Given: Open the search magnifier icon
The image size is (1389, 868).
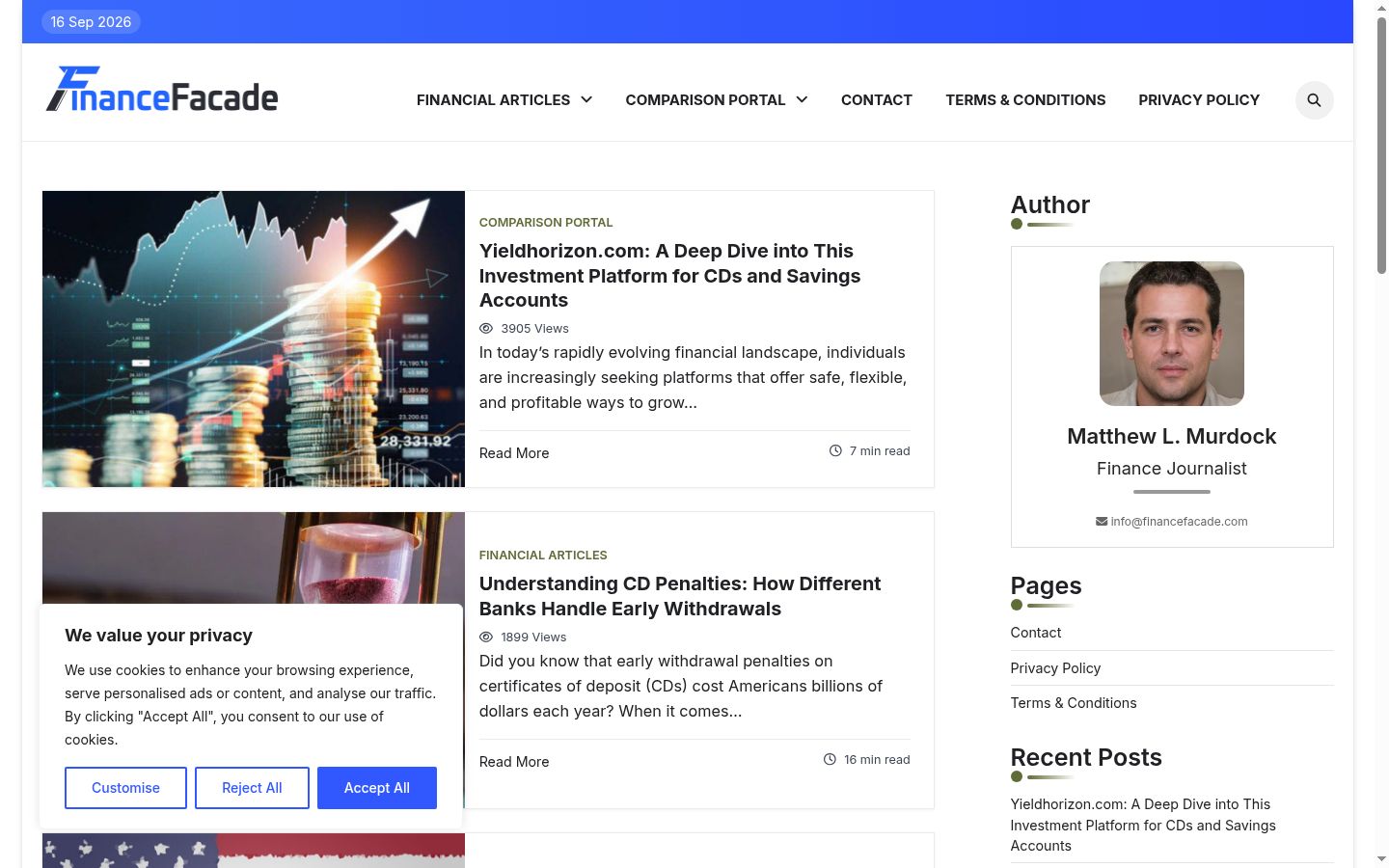Looking at the screenshot, I should 1314,100.
